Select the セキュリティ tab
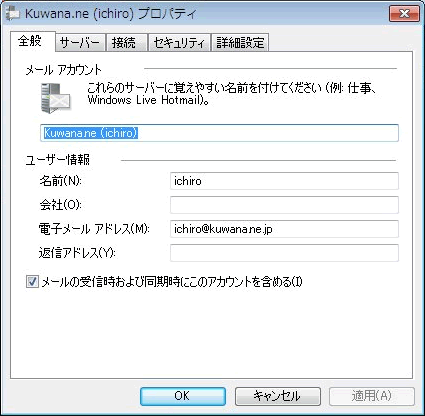425x416 pixels. (x=179, y=43)
